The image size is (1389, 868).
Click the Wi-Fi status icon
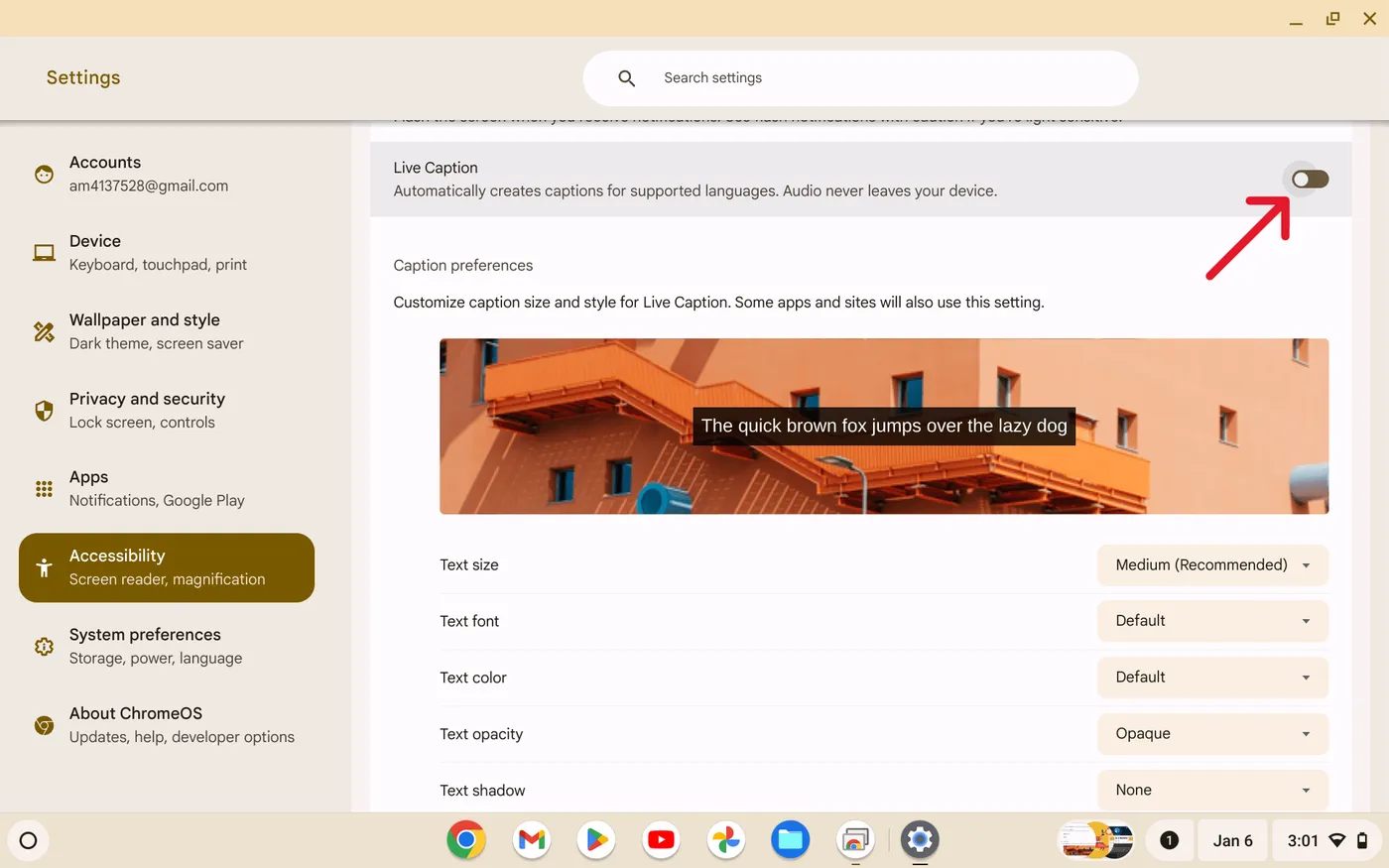(1337, 841)
